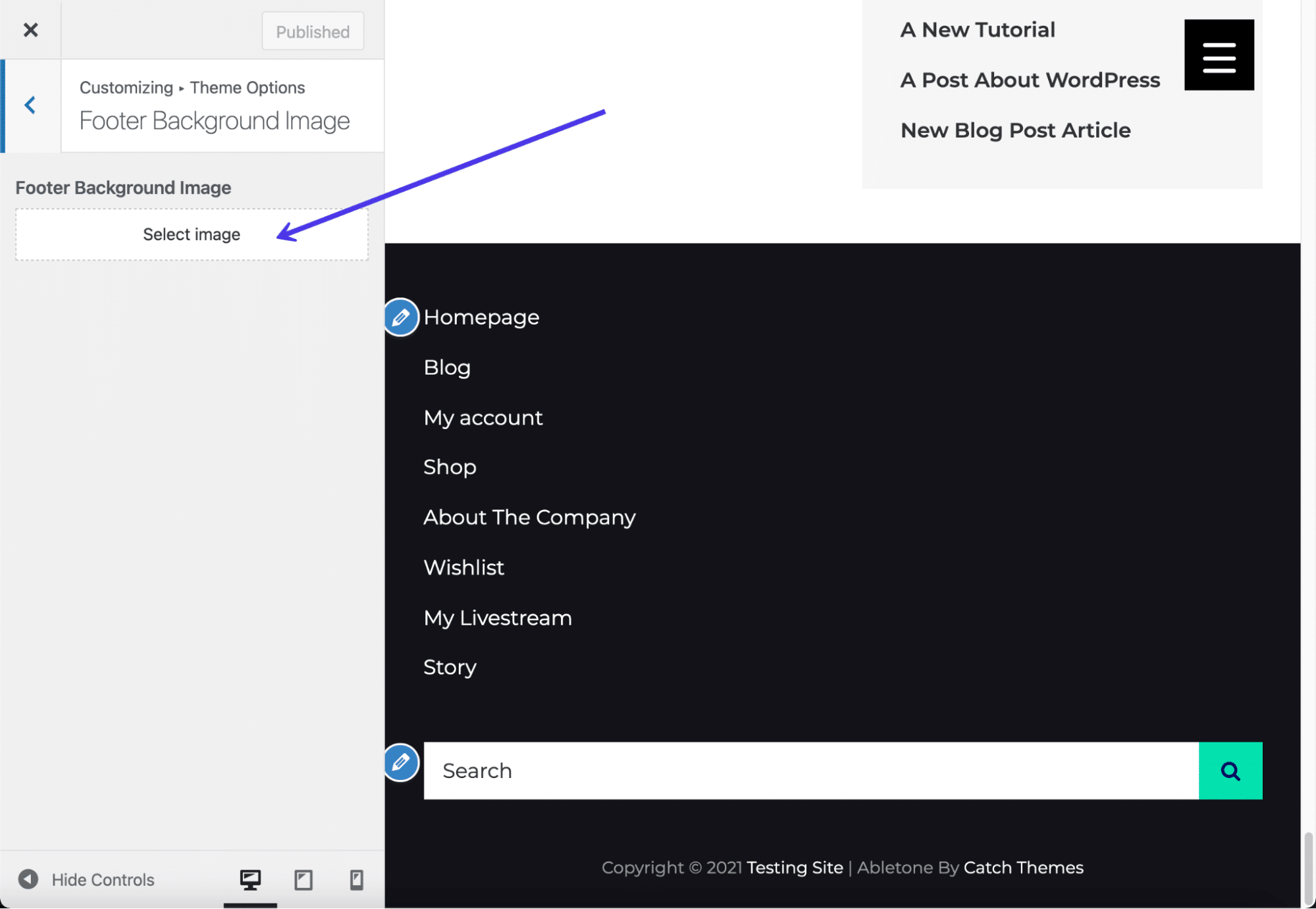Click the edit pencil icon near Homepage
The height and width of the screenshot is (909, 1316).
[401, 316]
